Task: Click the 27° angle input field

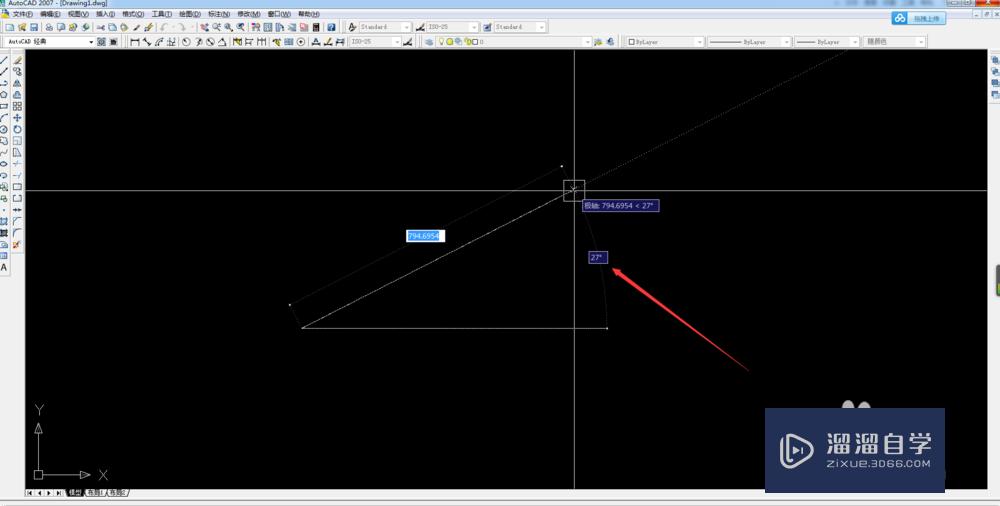Action: (598, 257)
